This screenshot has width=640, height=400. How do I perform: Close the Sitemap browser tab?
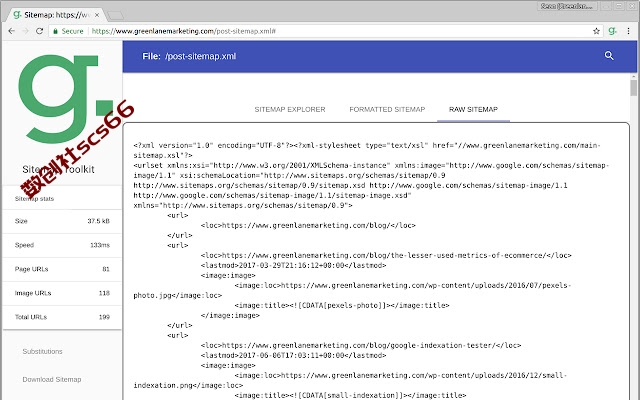(x=97, y=15)
